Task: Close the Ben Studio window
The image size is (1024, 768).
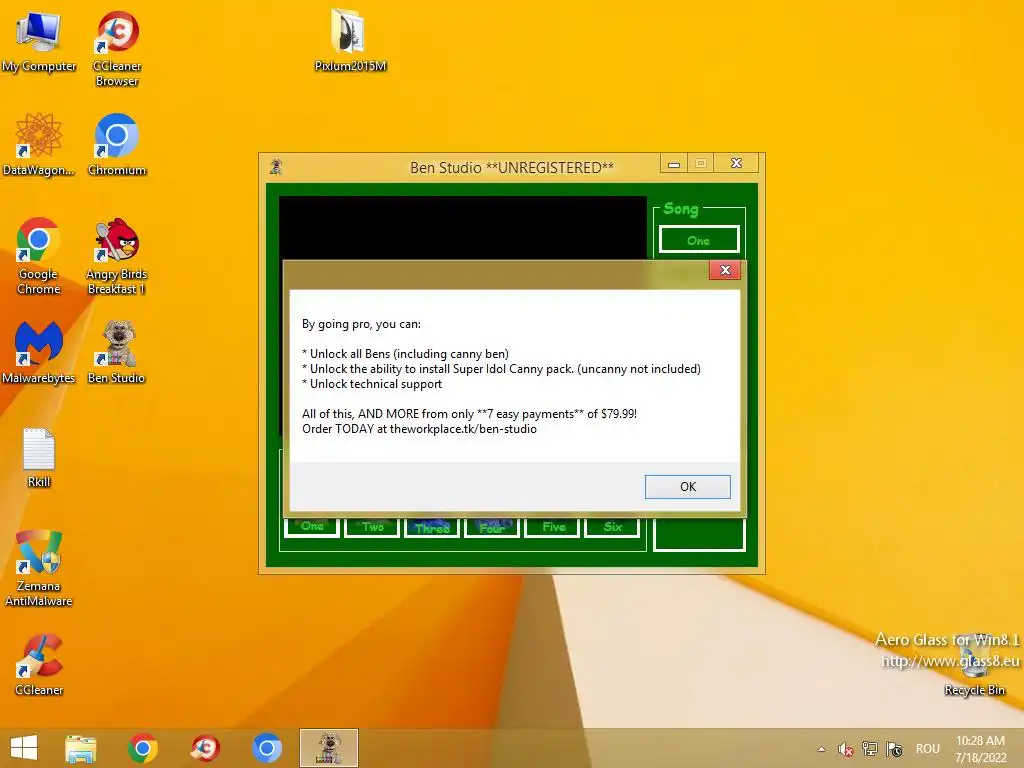Action: (736, 163)
